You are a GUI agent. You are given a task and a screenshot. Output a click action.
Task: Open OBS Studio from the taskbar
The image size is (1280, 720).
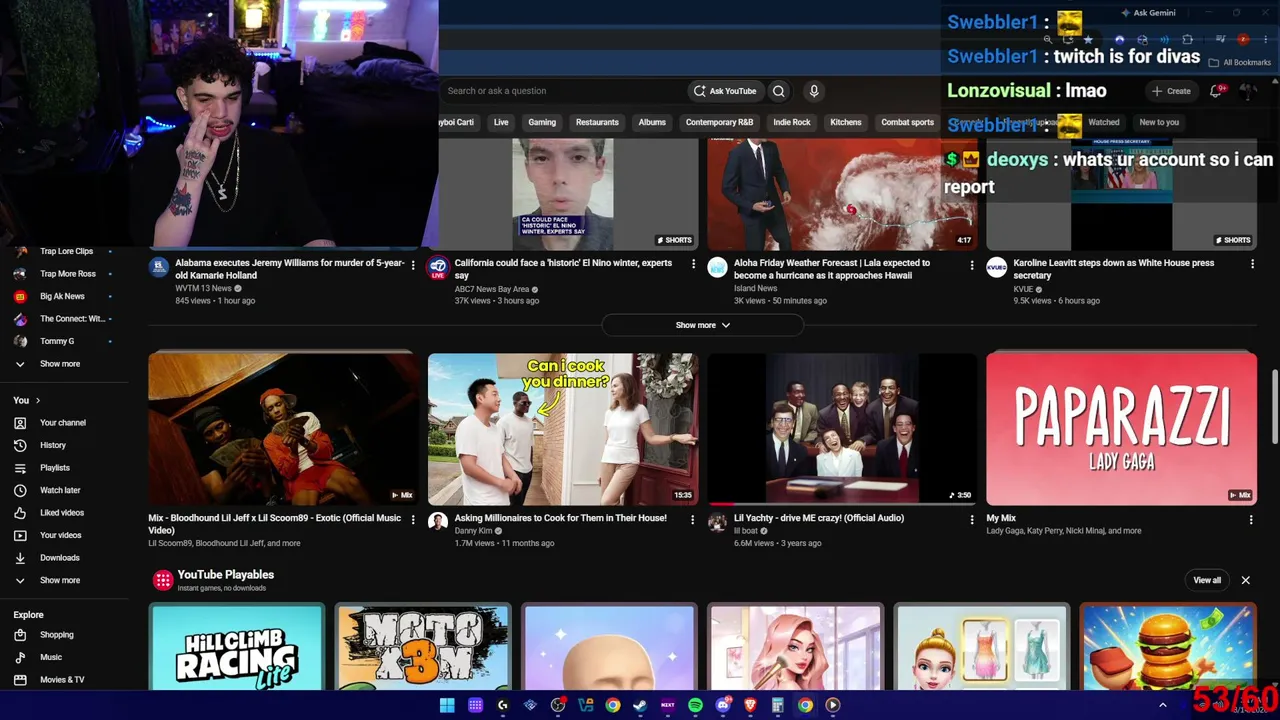(x=558, y=705)
